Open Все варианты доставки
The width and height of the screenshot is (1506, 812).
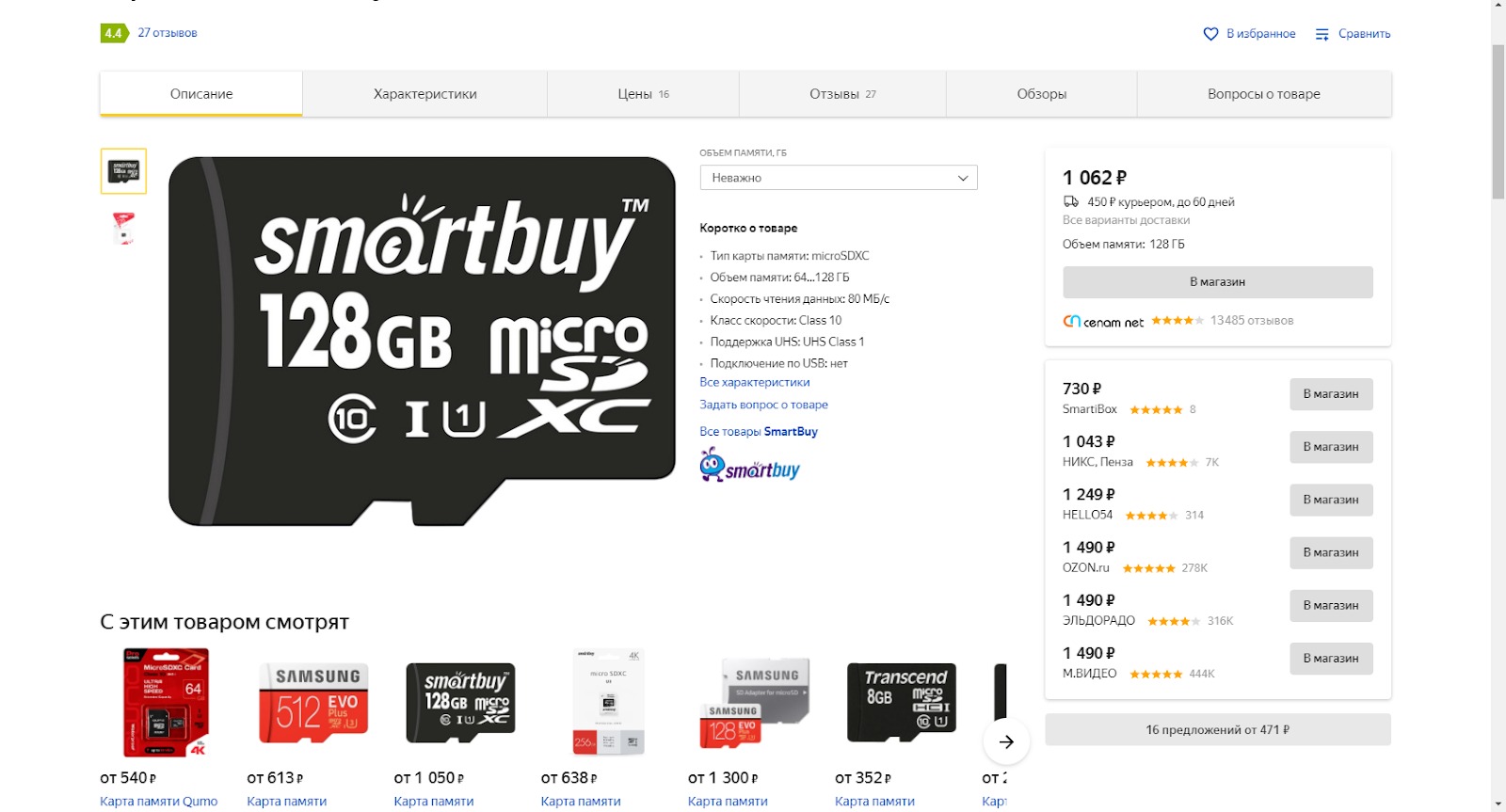[x=1126, y=220]
